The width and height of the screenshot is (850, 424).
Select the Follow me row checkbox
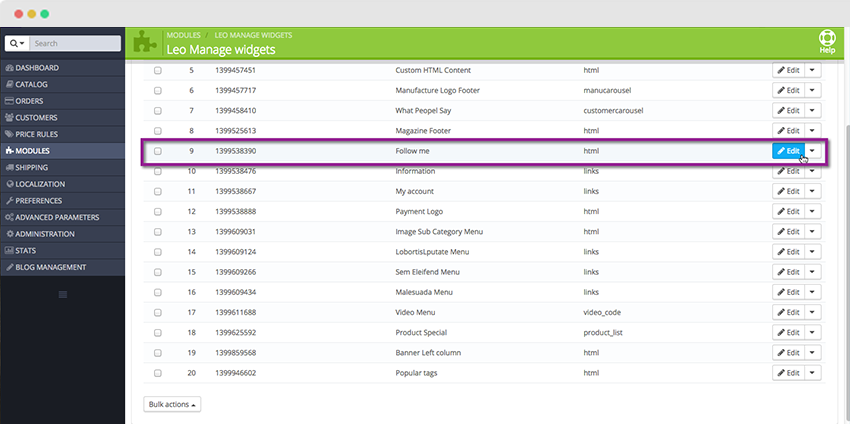point(157,151)
